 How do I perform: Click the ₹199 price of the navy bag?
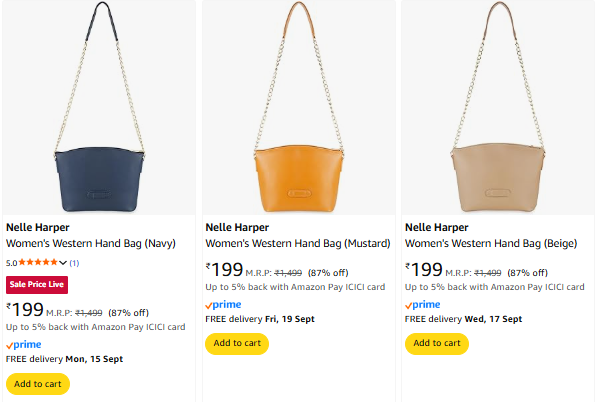tap(26, 310)
